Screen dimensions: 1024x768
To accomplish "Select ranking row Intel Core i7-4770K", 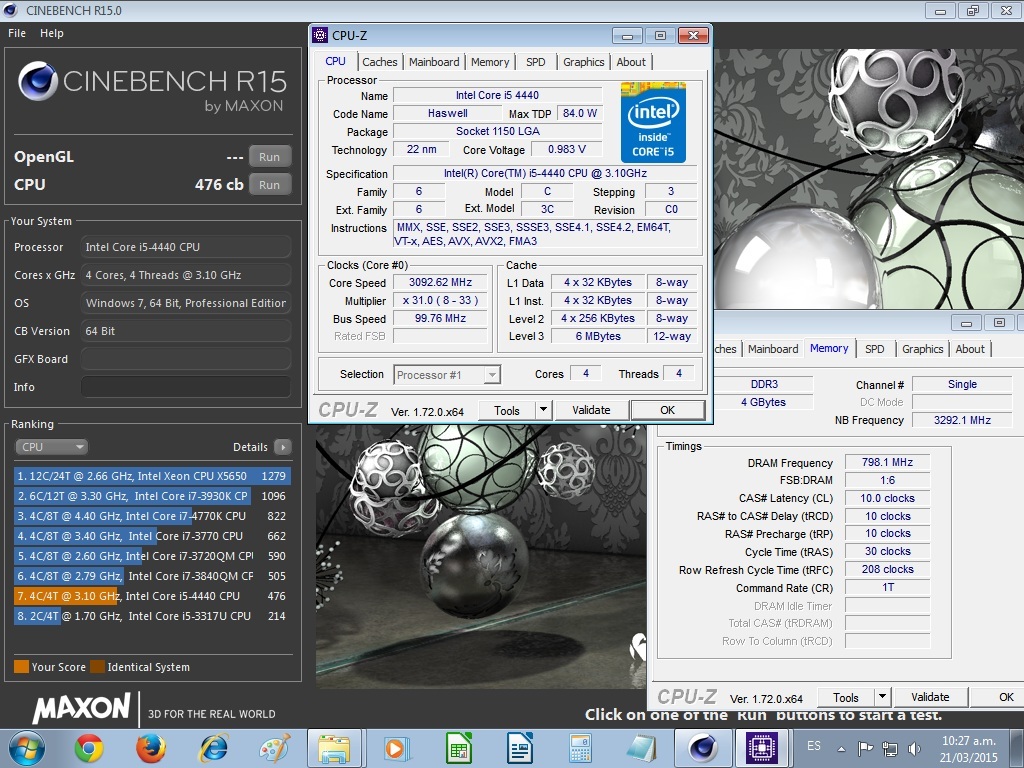I will pos(152,516).
